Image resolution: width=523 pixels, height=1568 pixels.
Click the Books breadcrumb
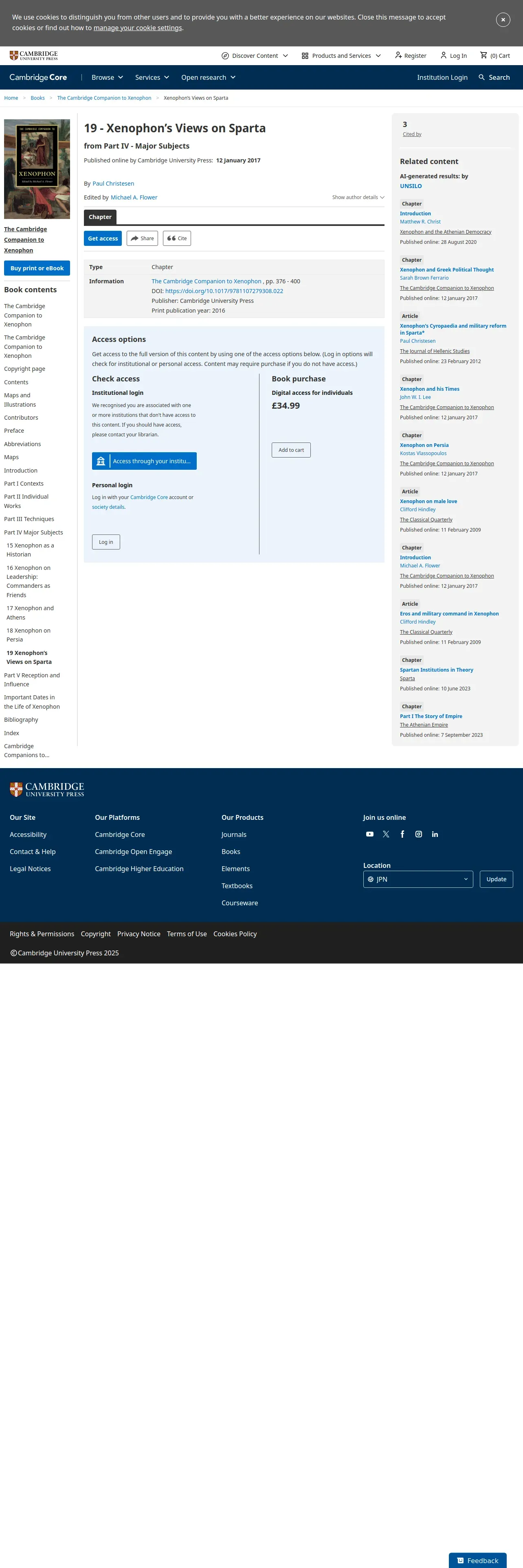pyautogui.click(x=38, y=98)
